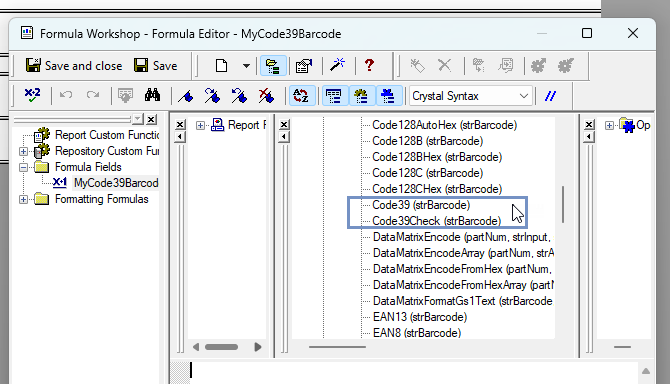
Task: Select Code39Check (strBarcode) function
Action: pyautogui.click(x=436, y=221)
